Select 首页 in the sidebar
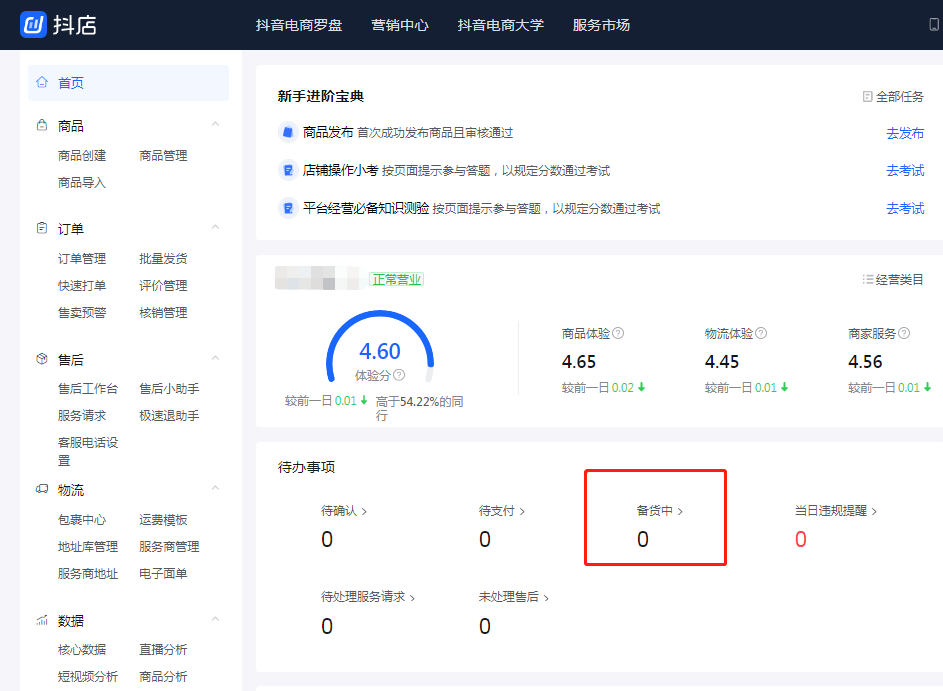 (x=128, y=83)
